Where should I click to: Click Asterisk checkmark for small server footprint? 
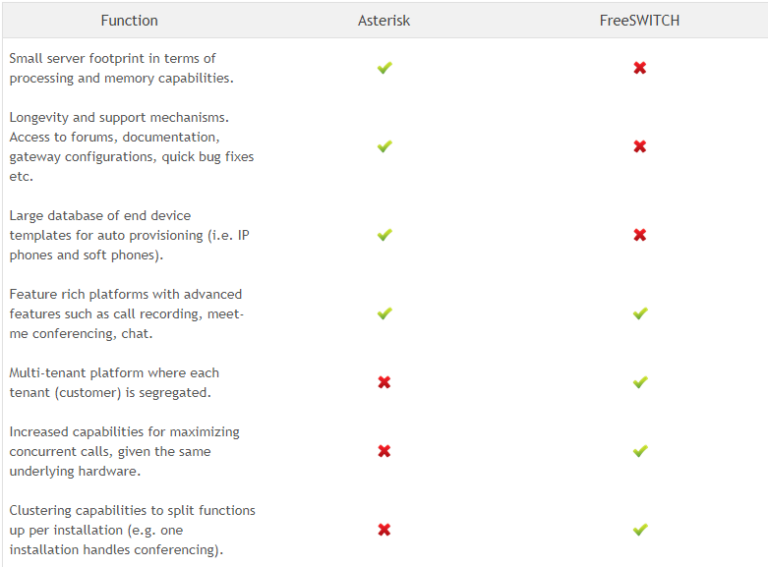[384, 68]
